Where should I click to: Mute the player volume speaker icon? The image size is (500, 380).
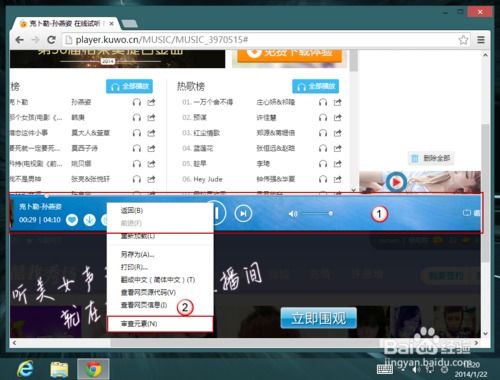point(292,214)
